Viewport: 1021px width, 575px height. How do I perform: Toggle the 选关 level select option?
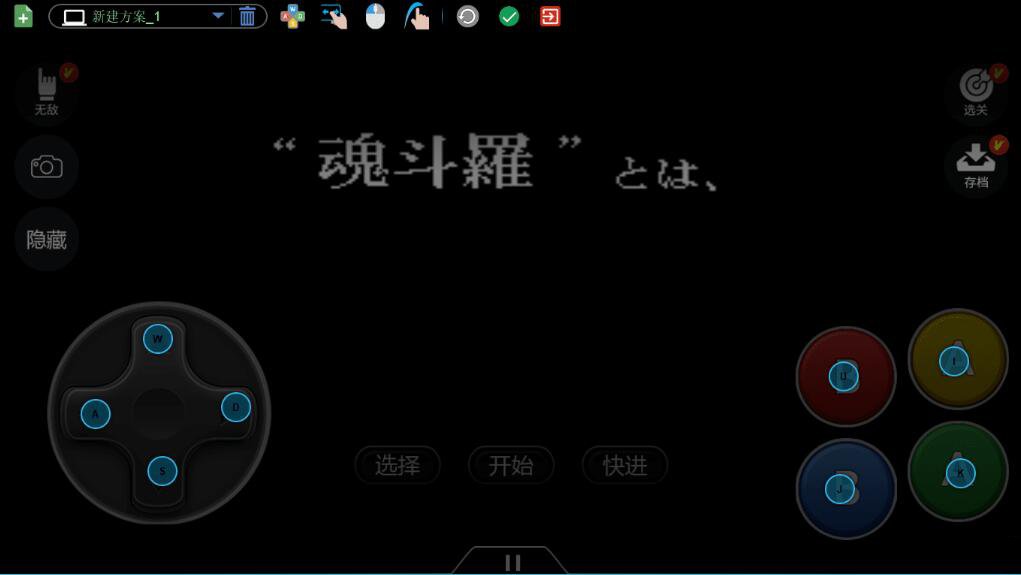tap(975, 93)
